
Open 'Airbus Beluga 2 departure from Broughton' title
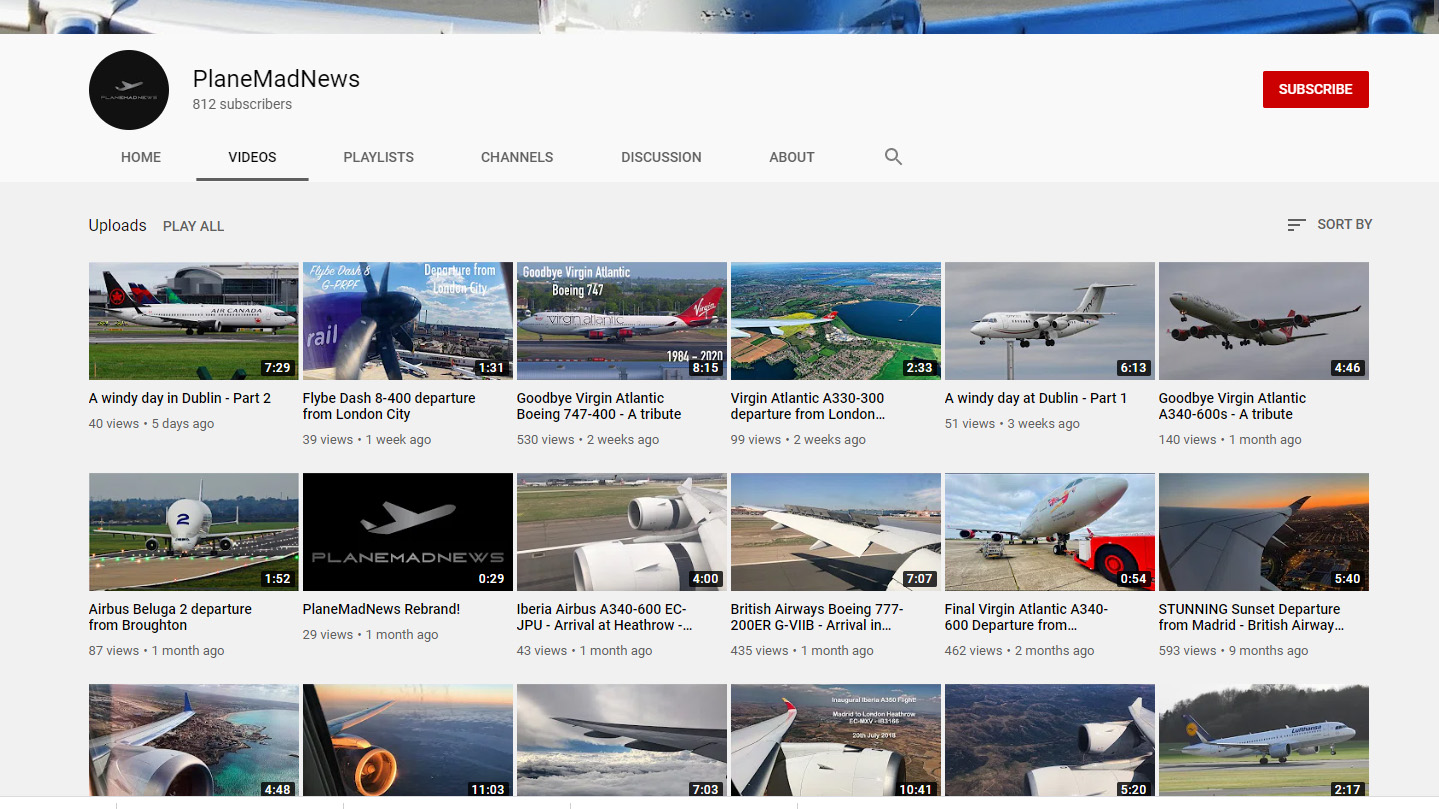point(170,617)
